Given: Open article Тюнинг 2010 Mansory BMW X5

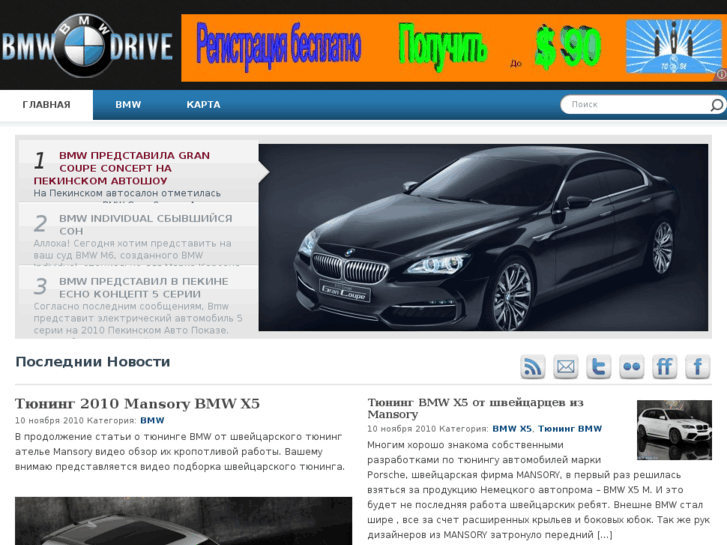Looking at the screenshot, I should [x=137, y=404].
